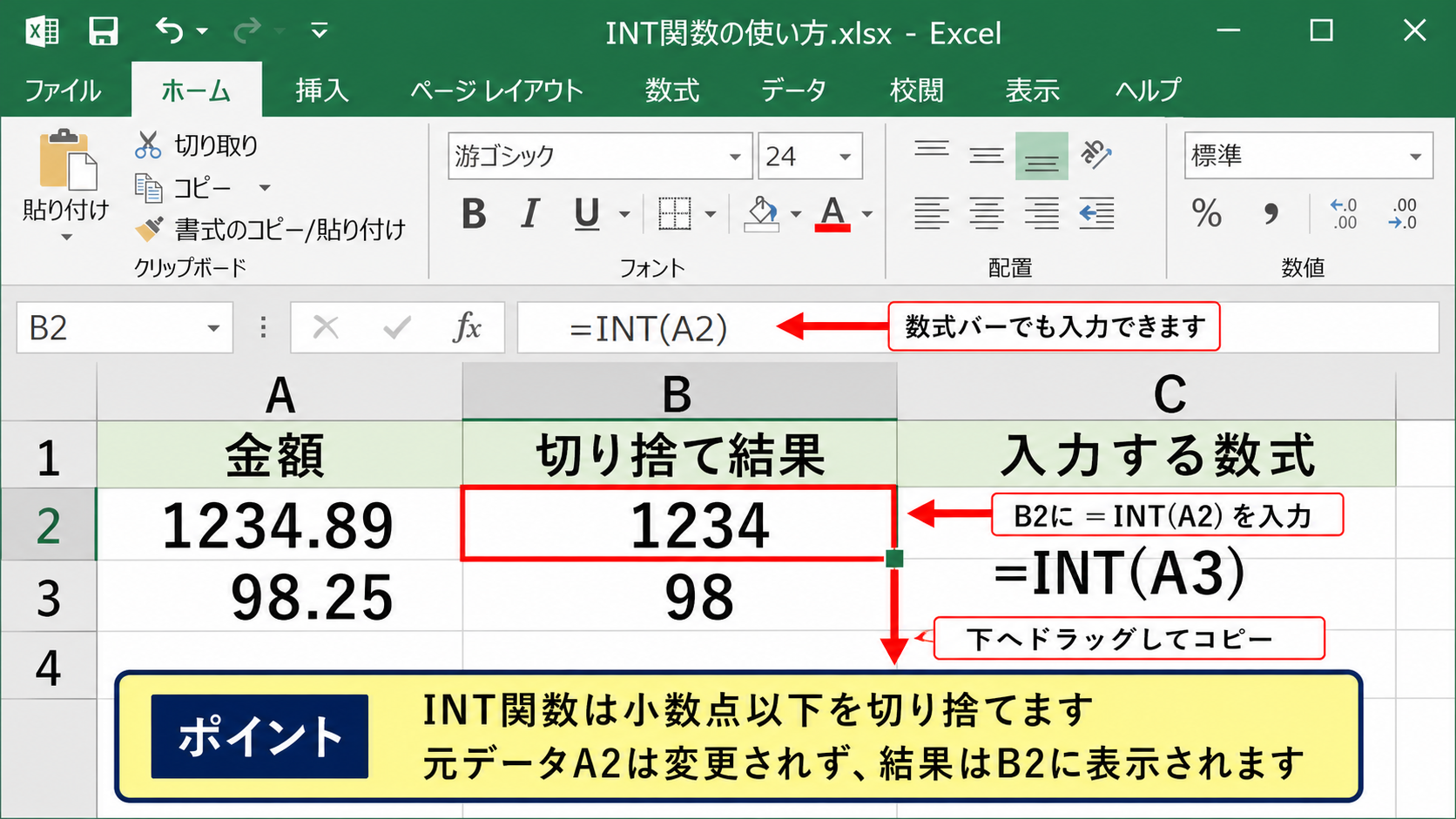This screenshot has height=819, width=1456.
Task: Click the 貼り付け clipboard icon
Action: [x=67, y=159]
